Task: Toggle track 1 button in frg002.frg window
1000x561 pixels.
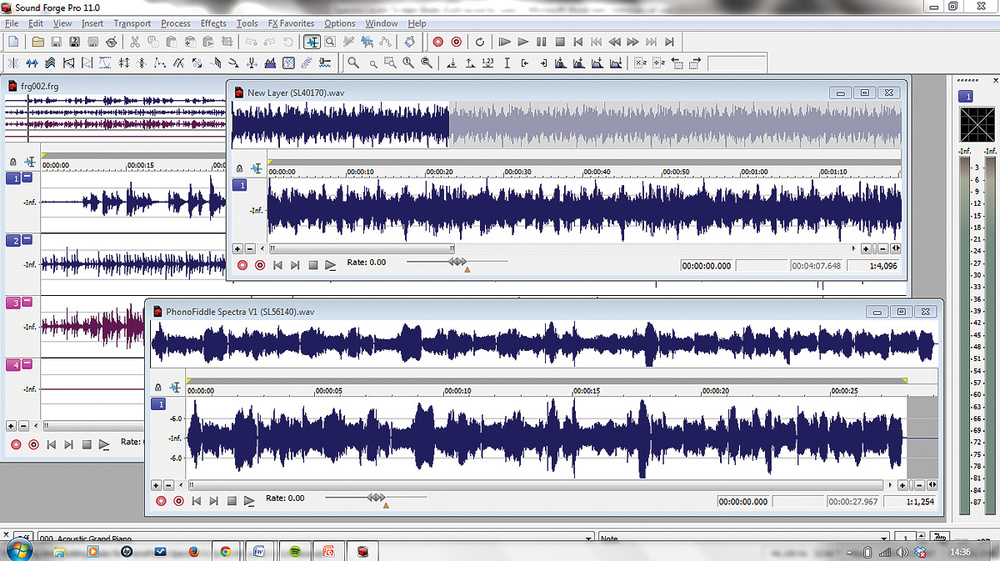Action: coord(13,178)
